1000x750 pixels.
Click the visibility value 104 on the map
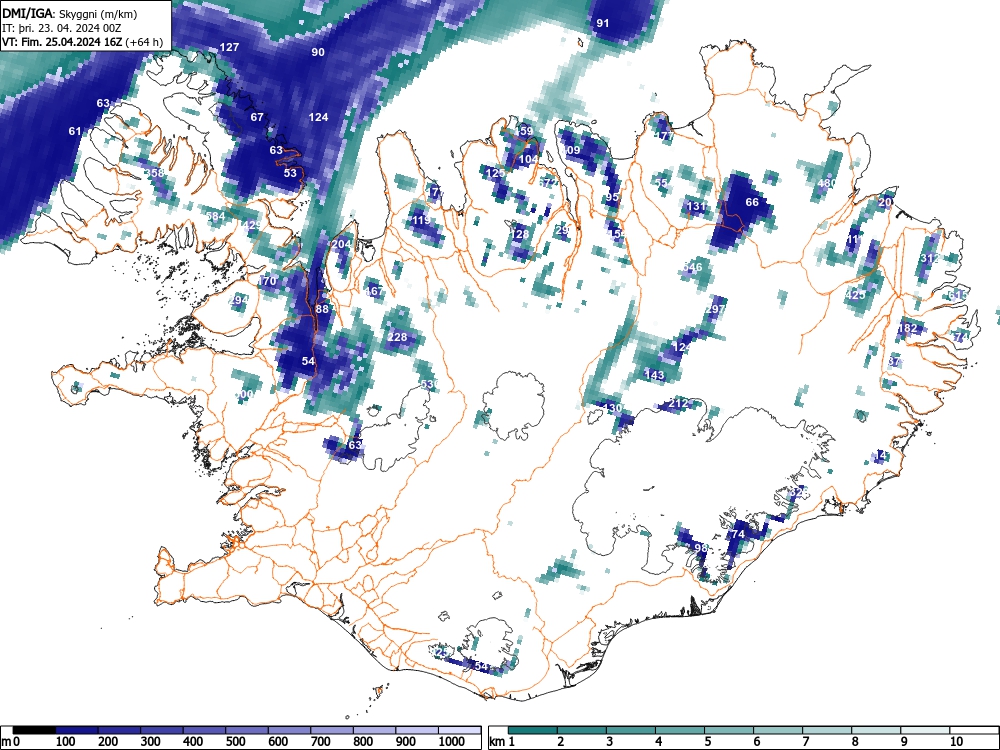(528, 159)
